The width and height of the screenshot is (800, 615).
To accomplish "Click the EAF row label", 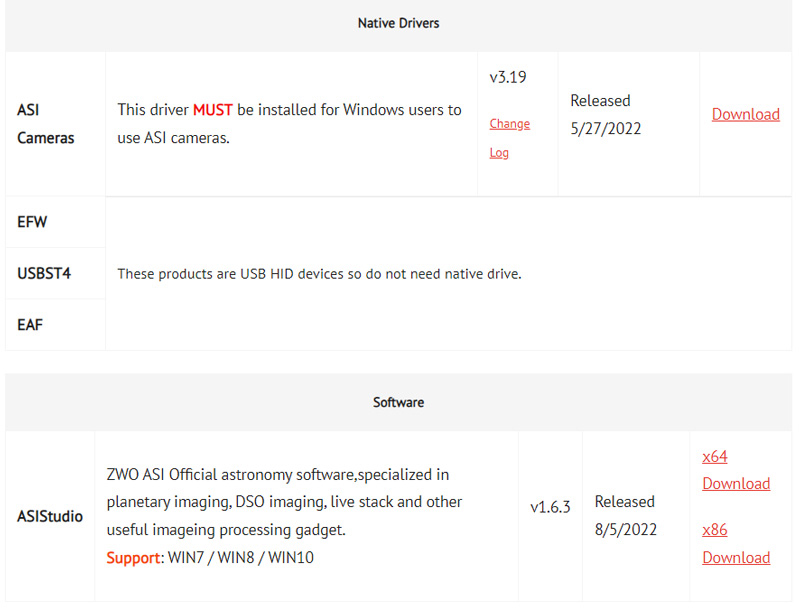I will (30, 325).
